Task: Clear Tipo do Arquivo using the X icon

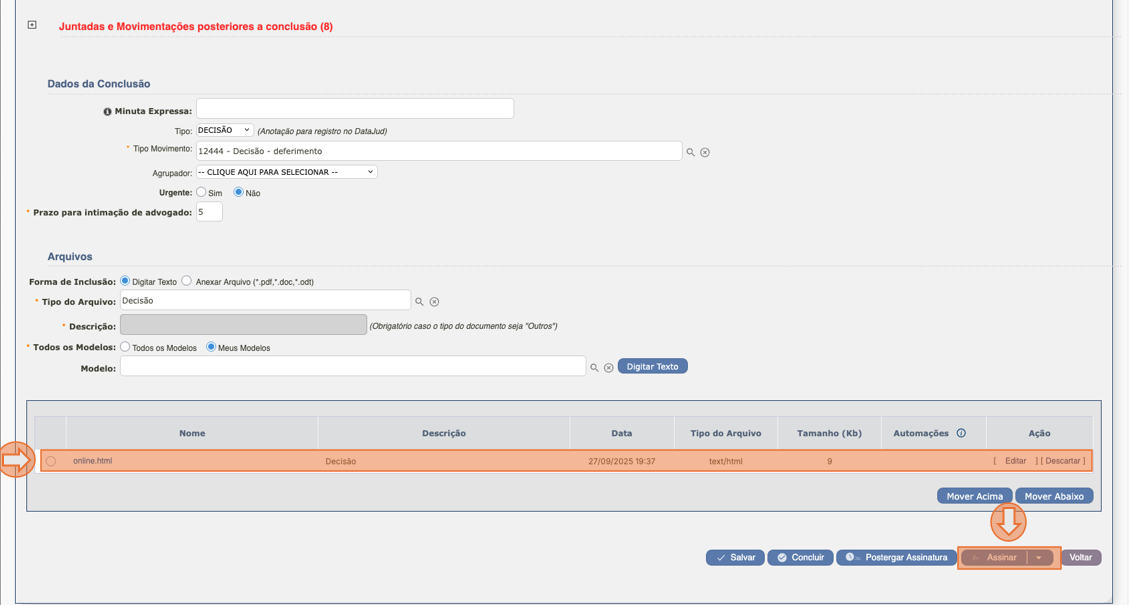Action: tap(434, 301)
